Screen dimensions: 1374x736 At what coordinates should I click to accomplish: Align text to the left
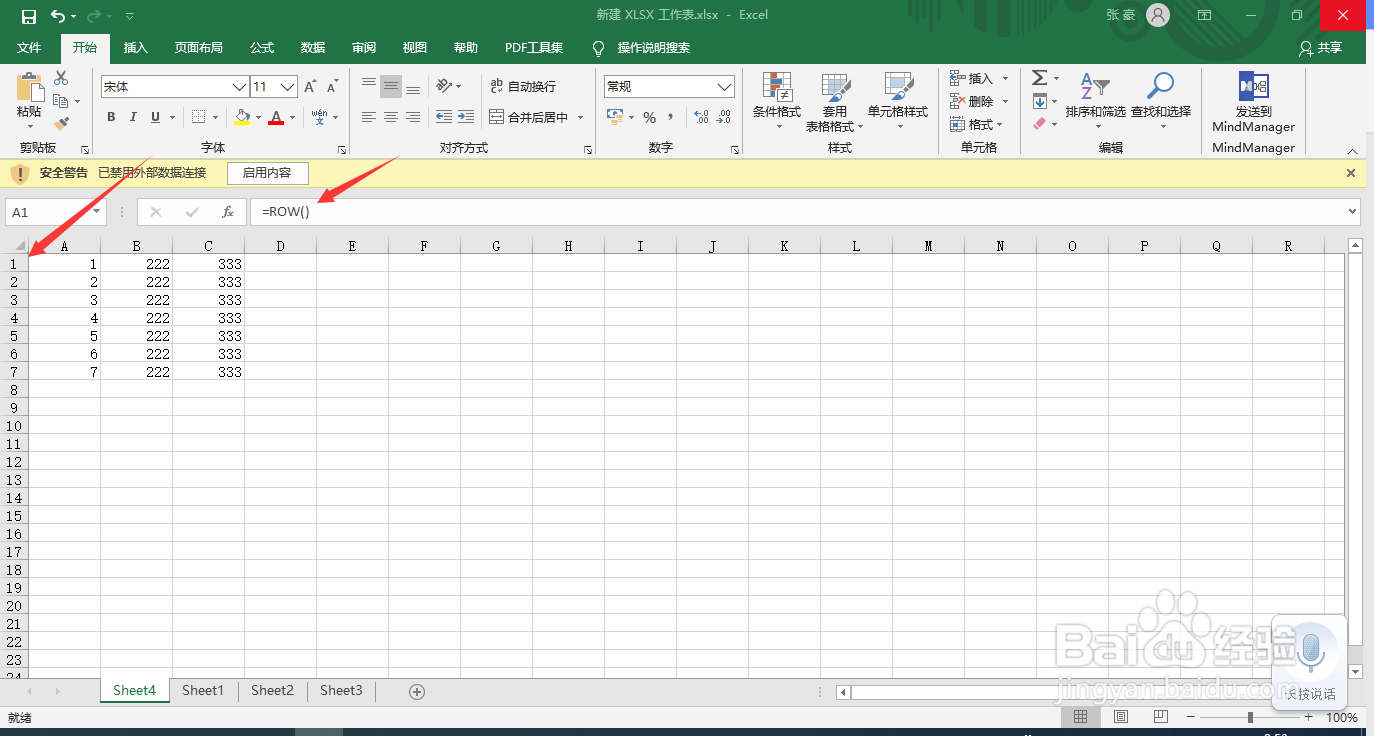(369, 117)
